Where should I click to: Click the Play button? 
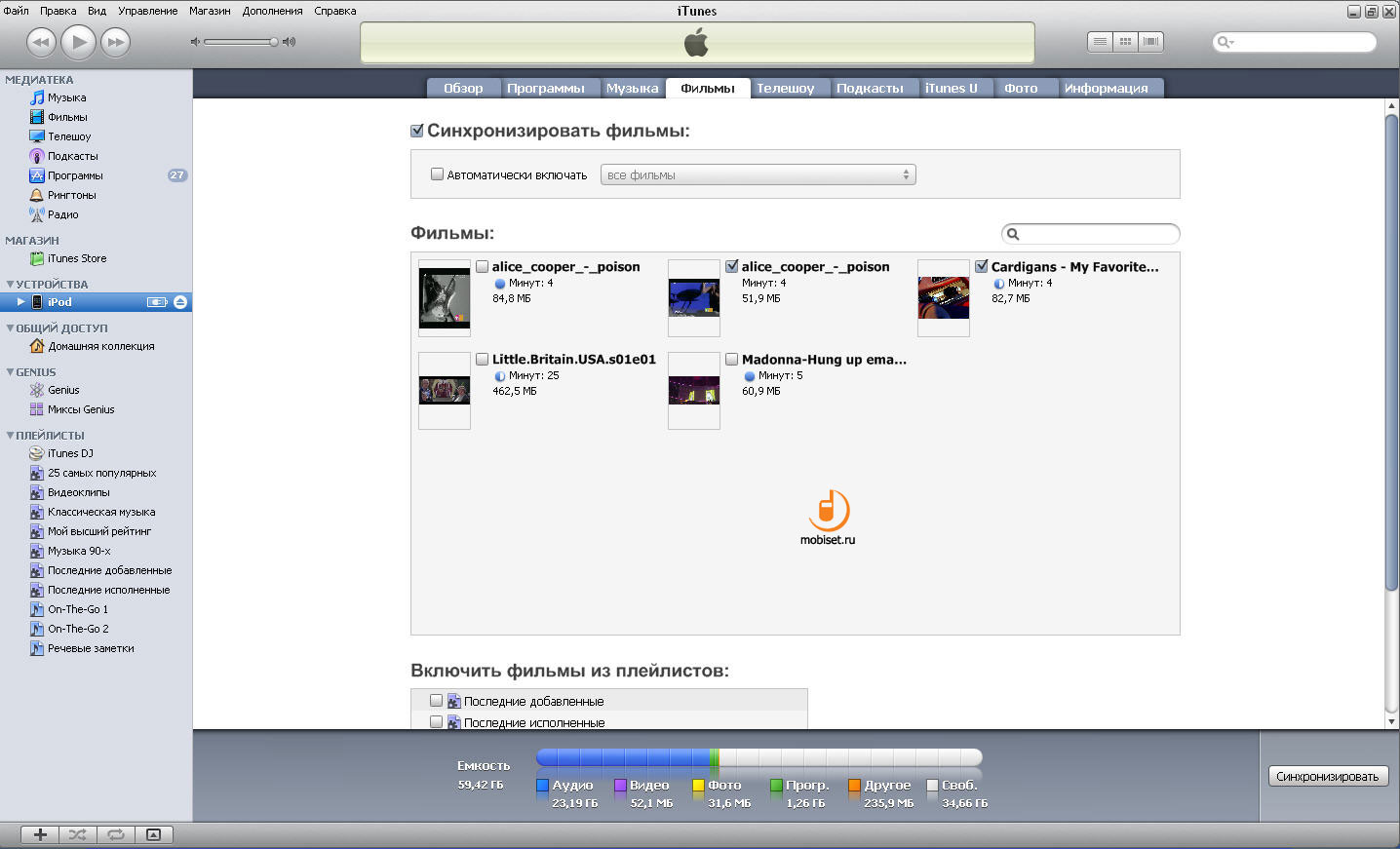coord(78,42)
